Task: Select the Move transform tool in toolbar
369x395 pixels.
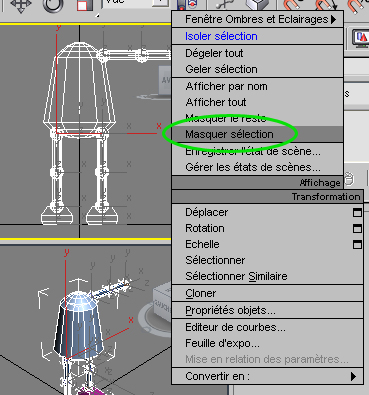Action: click(21, 5)
